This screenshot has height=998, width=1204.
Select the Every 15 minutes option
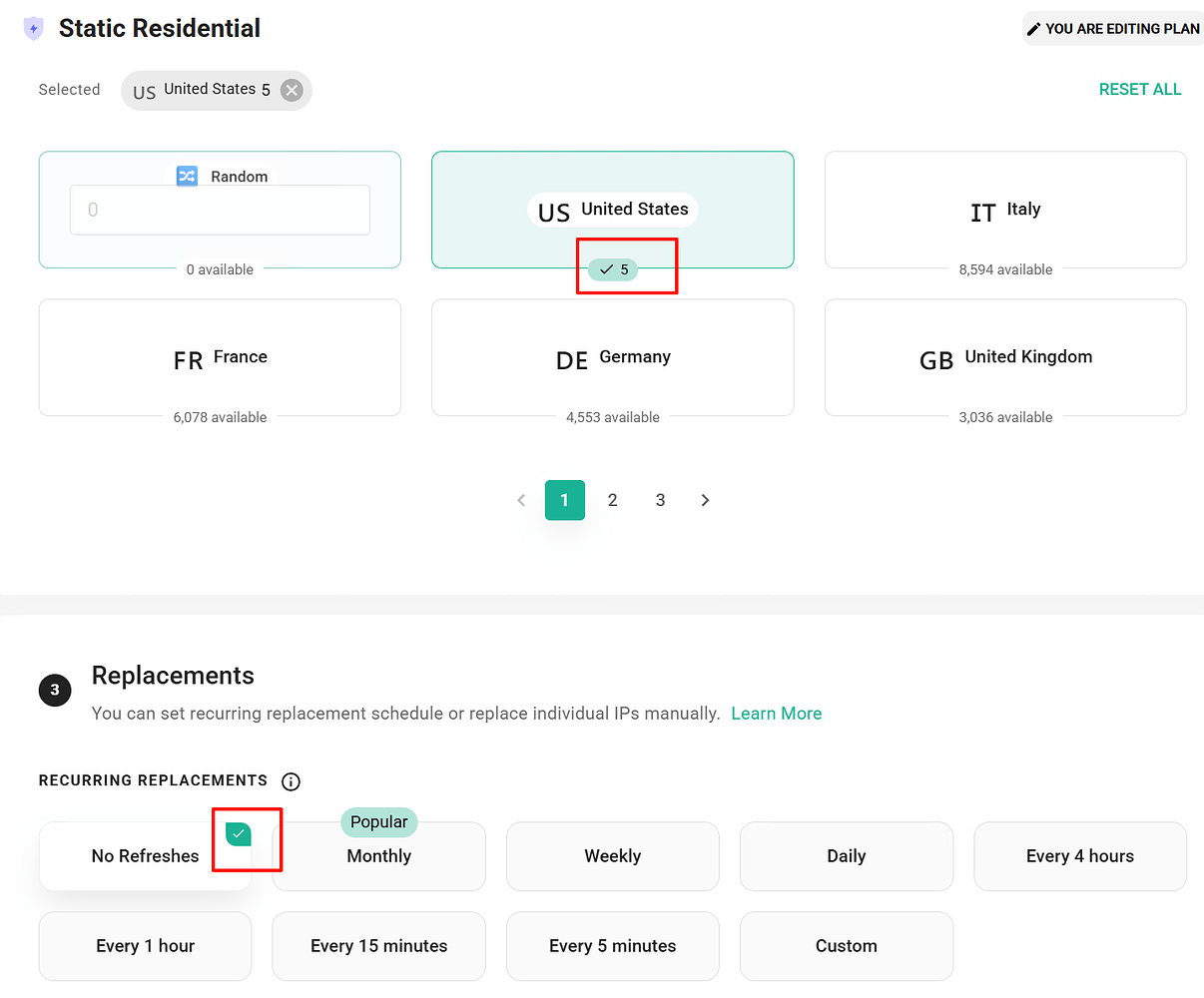pyautogui.click(x=378, y=946)
